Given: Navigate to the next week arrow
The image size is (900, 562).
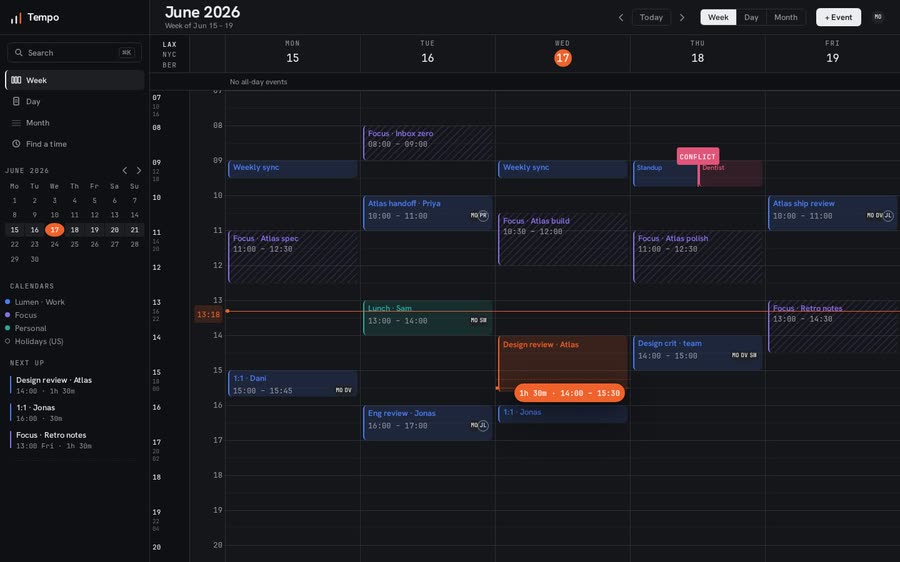Looking at the screenshot, I should [x=682, y=17].
